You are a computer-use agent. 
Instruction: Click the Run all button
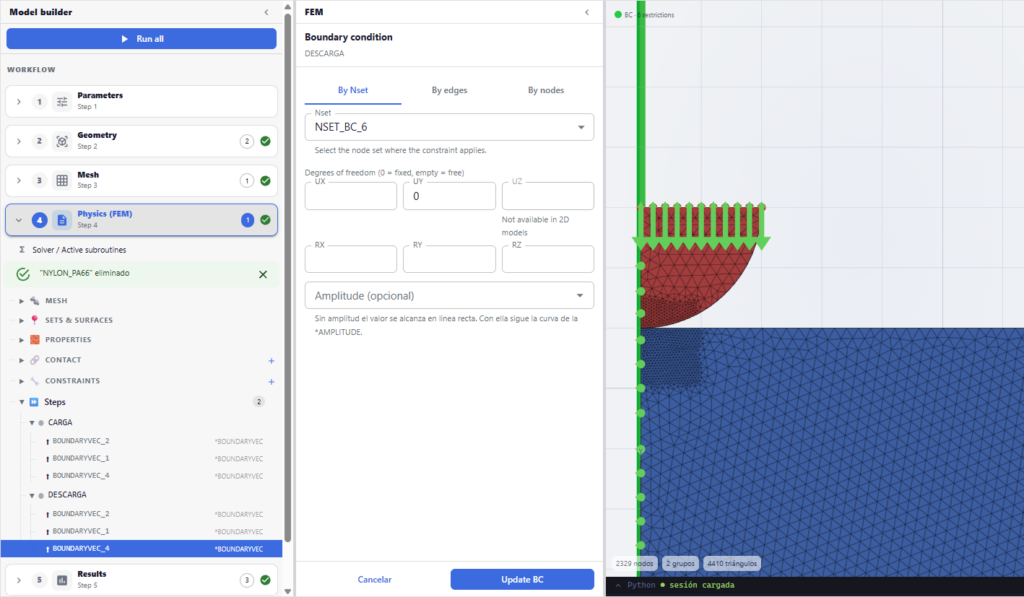pyautogui.click(x=142, y=39)
